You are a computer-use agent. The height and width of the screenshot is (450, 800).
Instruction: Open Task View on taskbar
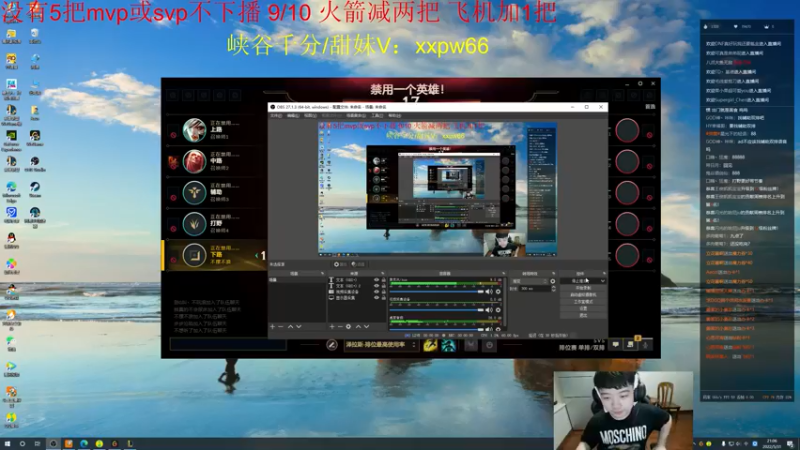coord(37,444)
